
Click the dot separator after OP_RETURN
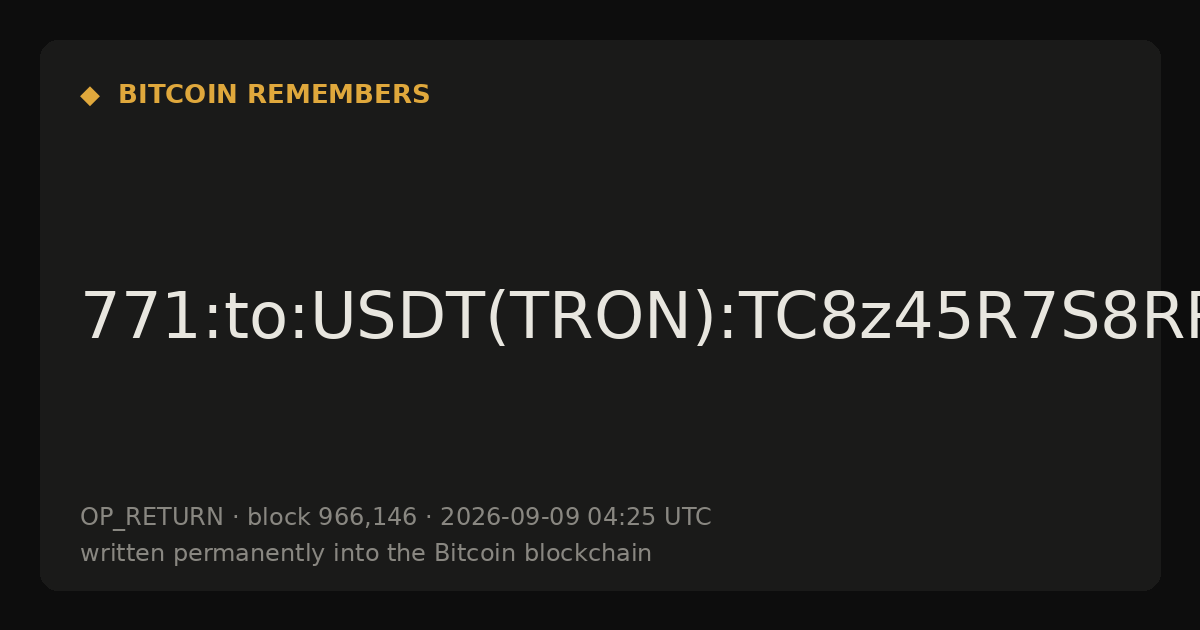(235, 518)
